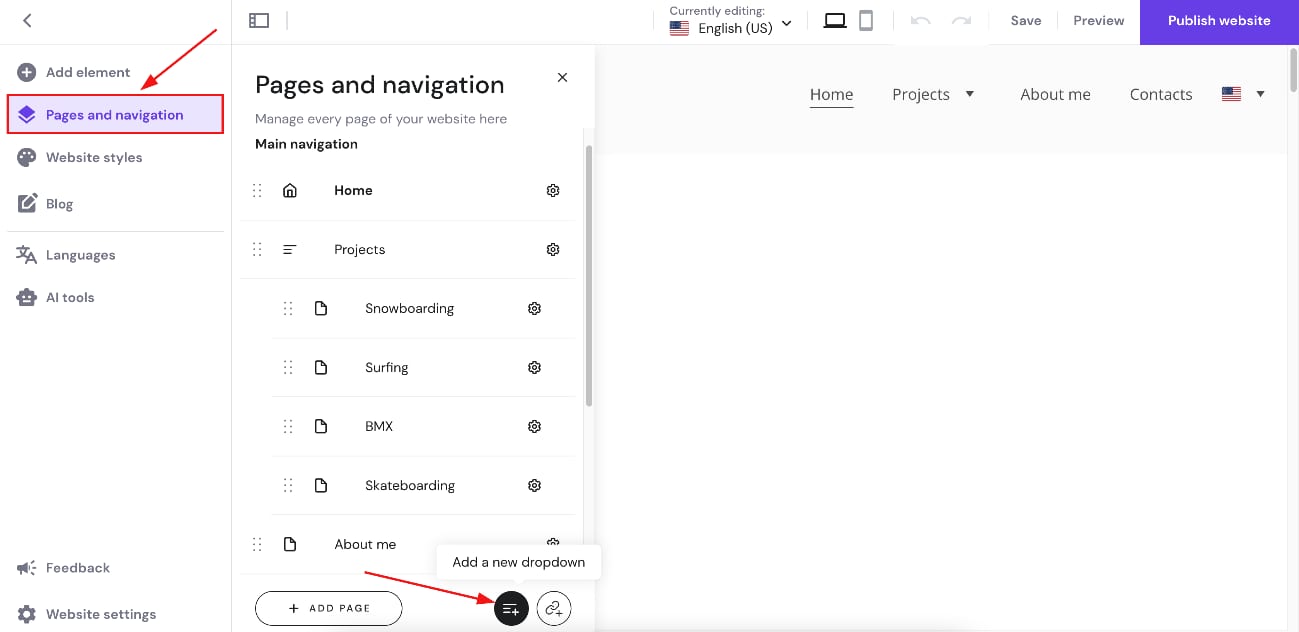The height and width of the screenshot is (632, 1299).
Task: Click the About me navigation link
Action: coord(1055,94)
